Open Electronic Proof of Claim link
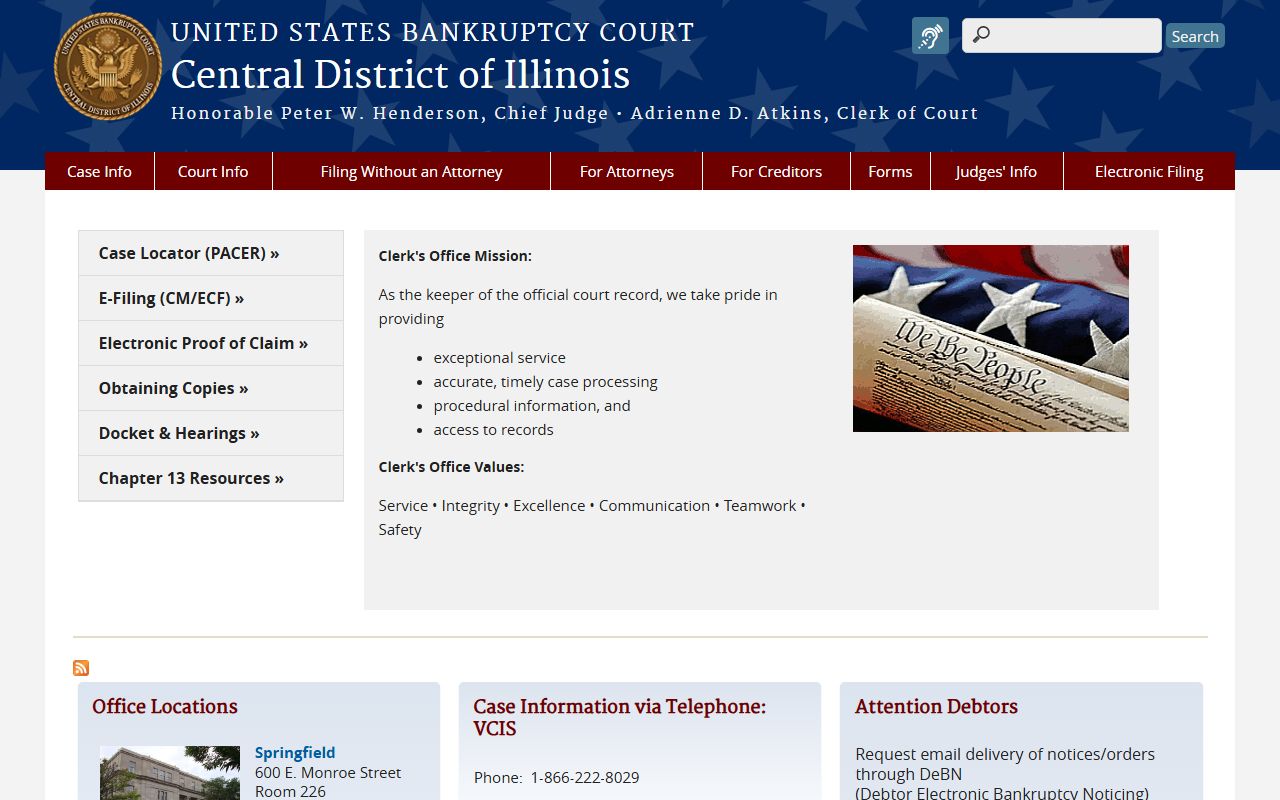This screenshot has width=1280, height=800. pyautogui.click(x=211, y=343)
